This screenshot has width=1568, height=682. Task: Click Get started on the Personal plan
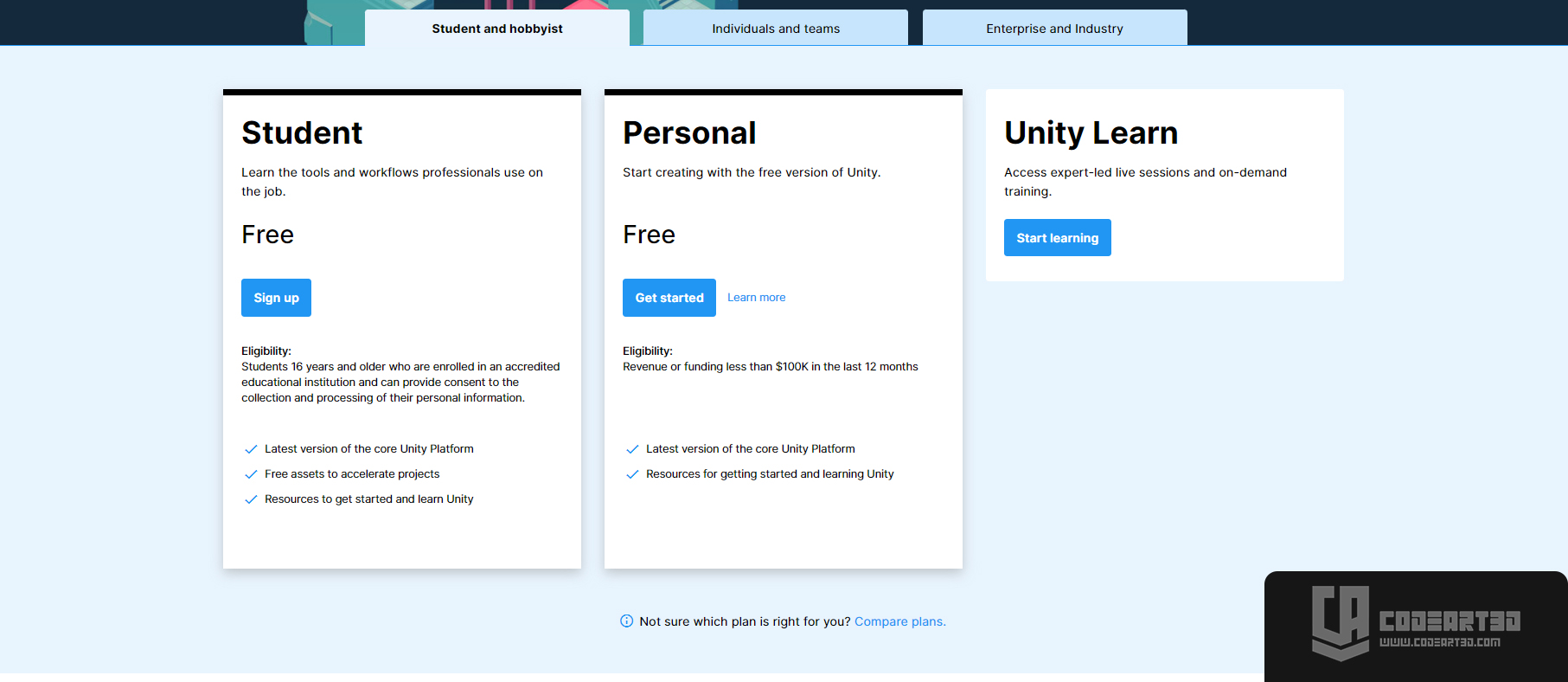669,298
